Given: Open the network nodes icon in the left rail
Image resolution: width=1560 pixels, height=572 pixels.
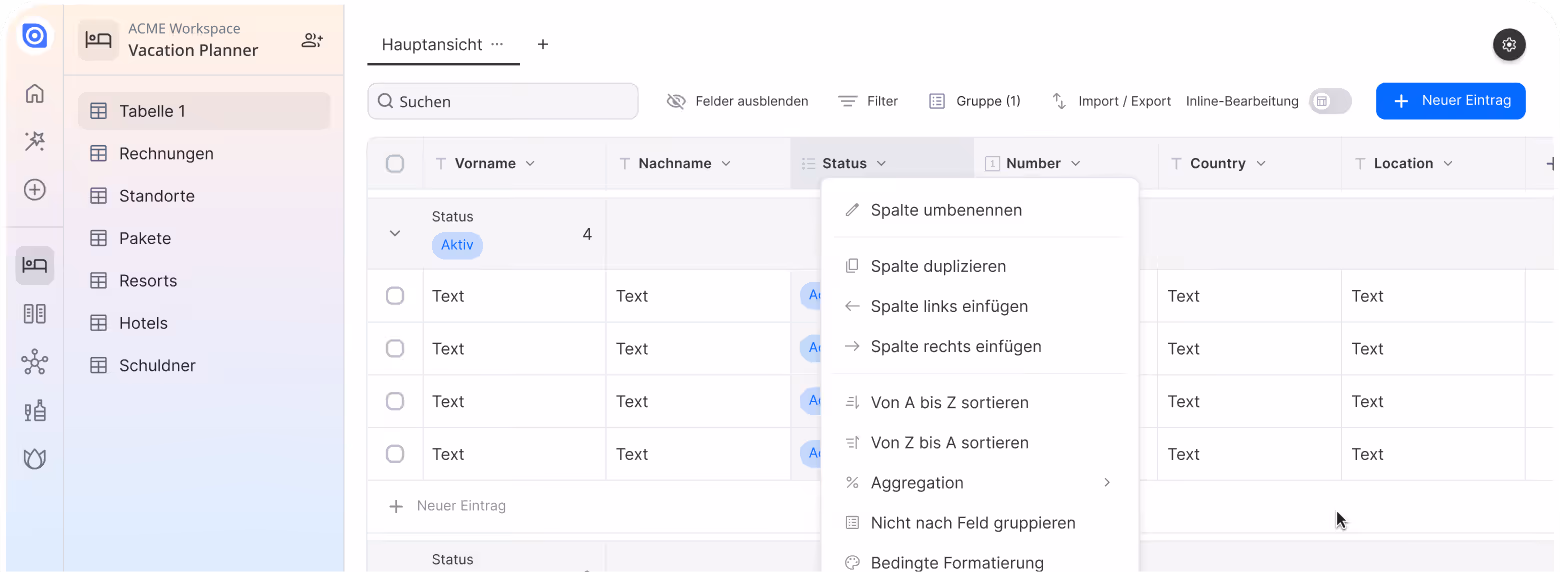Looking at the screenshot, I should coord(35,362).
